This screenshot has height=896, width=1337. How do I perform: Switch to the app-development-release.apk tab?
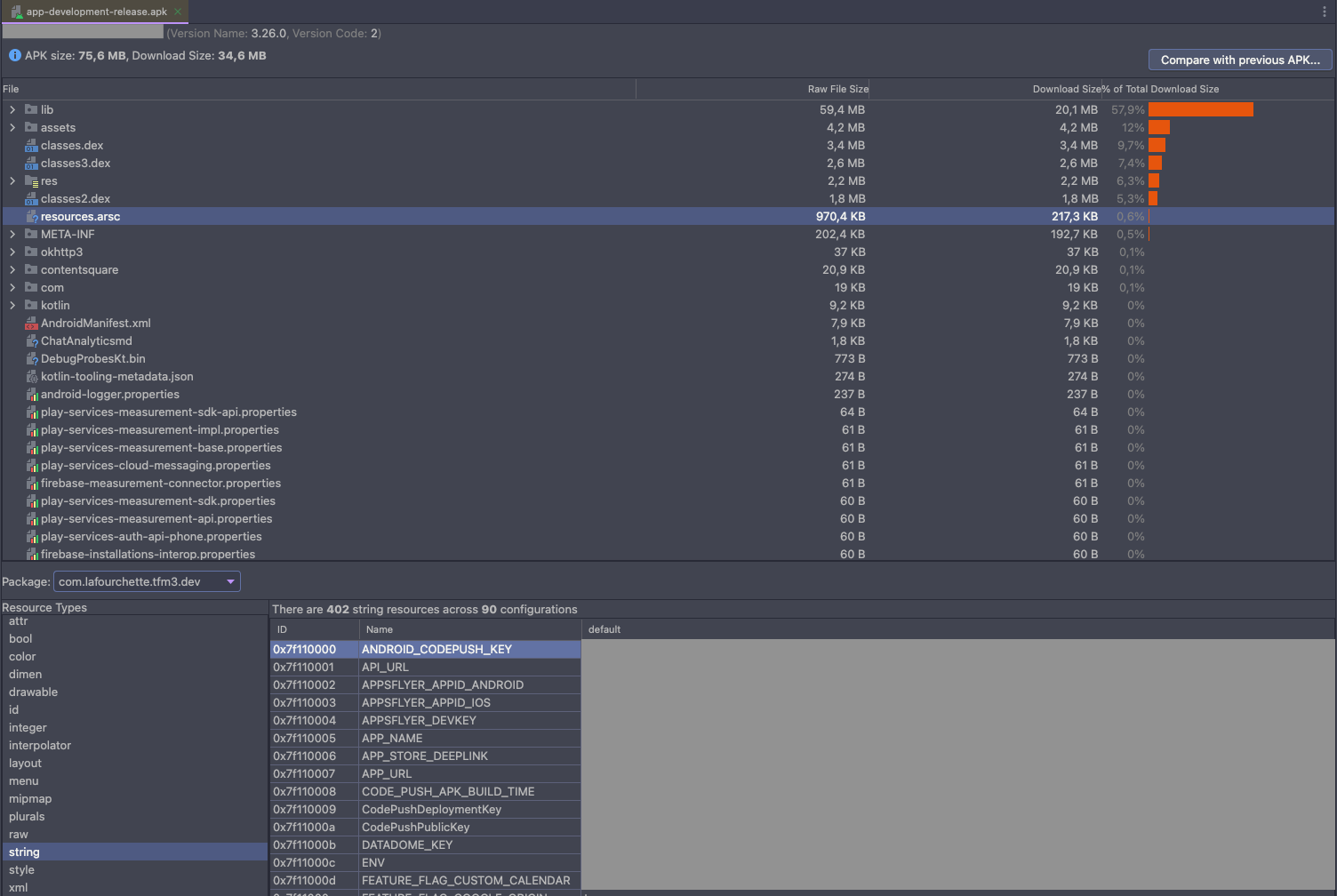coord(97,12)
